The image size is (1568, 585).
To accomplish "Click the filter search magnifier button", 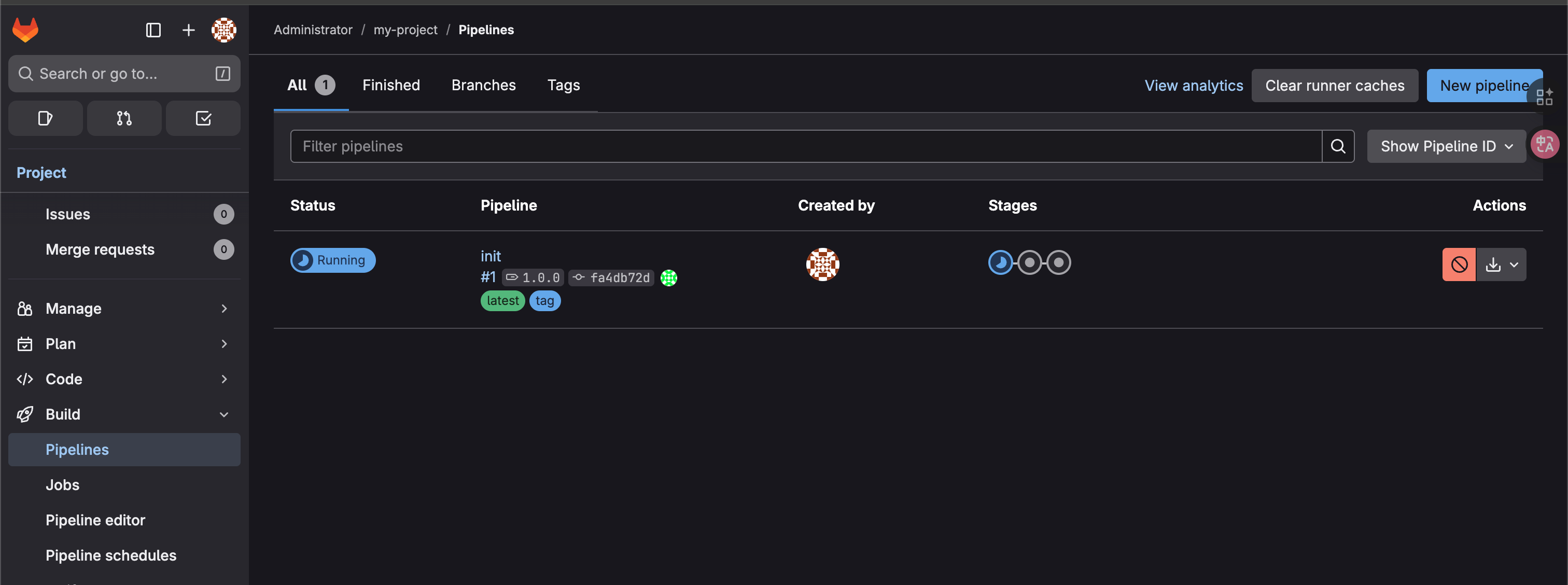I will click(1337, 146).
